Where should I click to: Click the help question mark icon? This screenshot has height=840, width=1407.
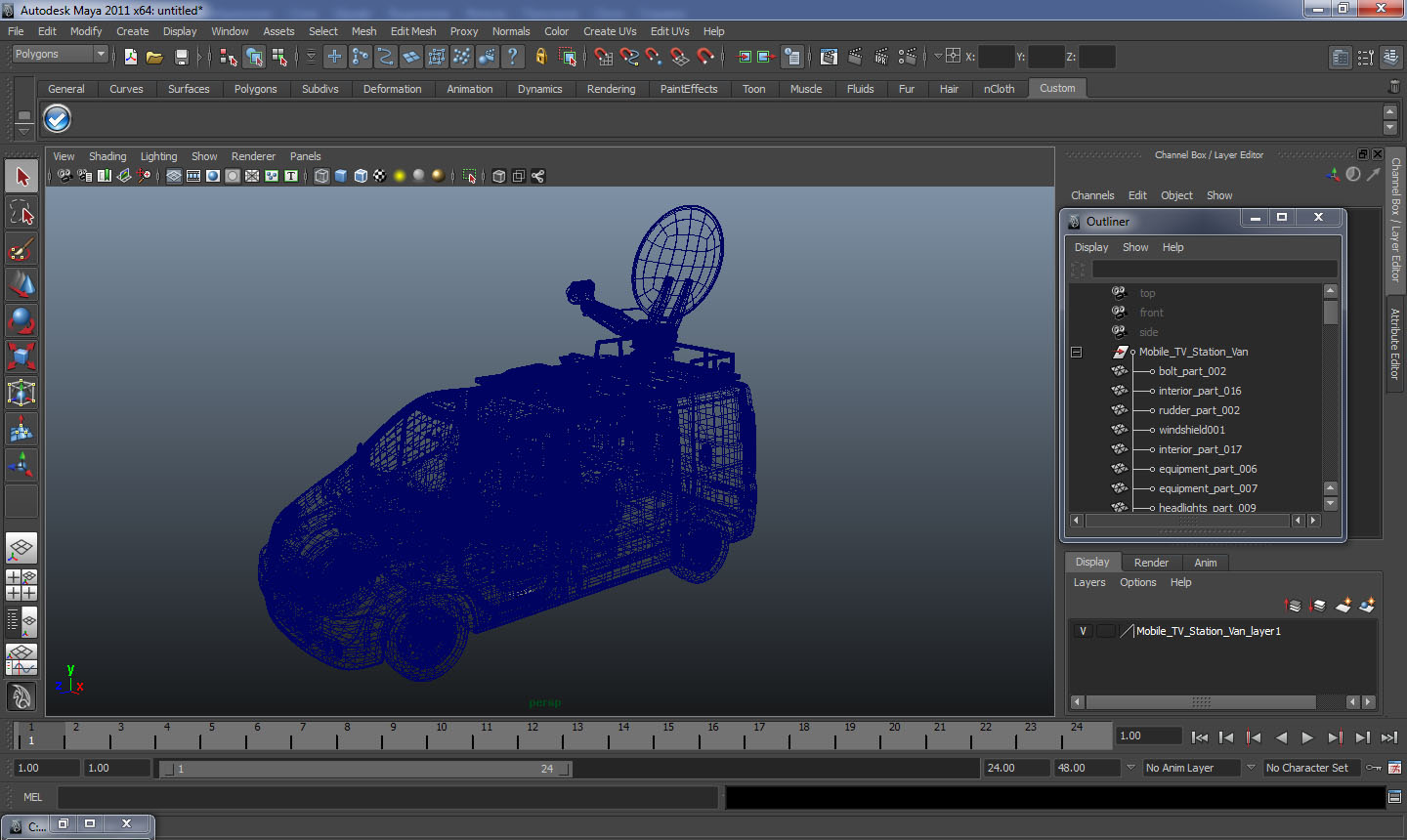[x=513, y=57]
